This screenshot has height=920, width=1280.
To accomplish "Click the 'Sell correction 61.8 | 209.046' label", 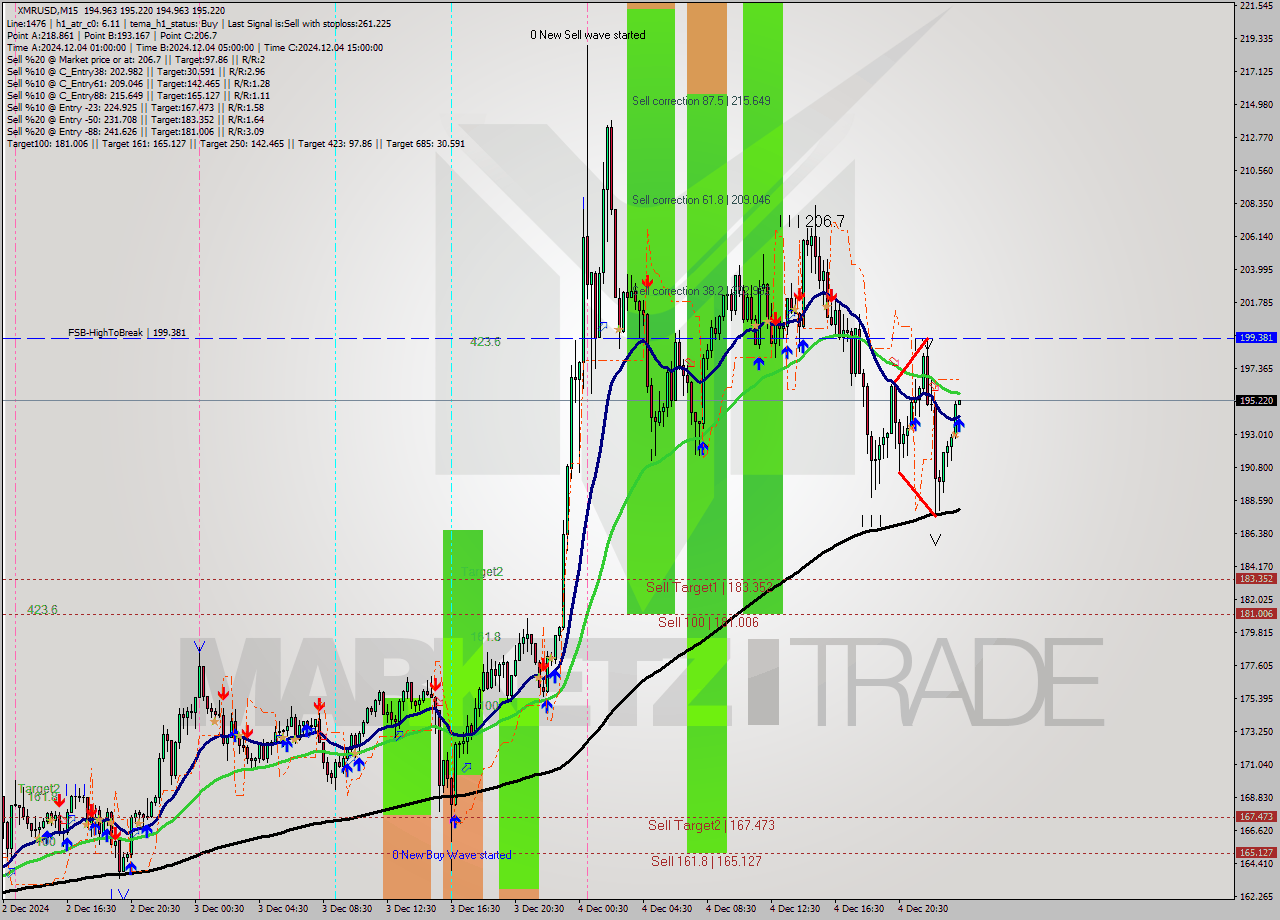I will point(701,200).
